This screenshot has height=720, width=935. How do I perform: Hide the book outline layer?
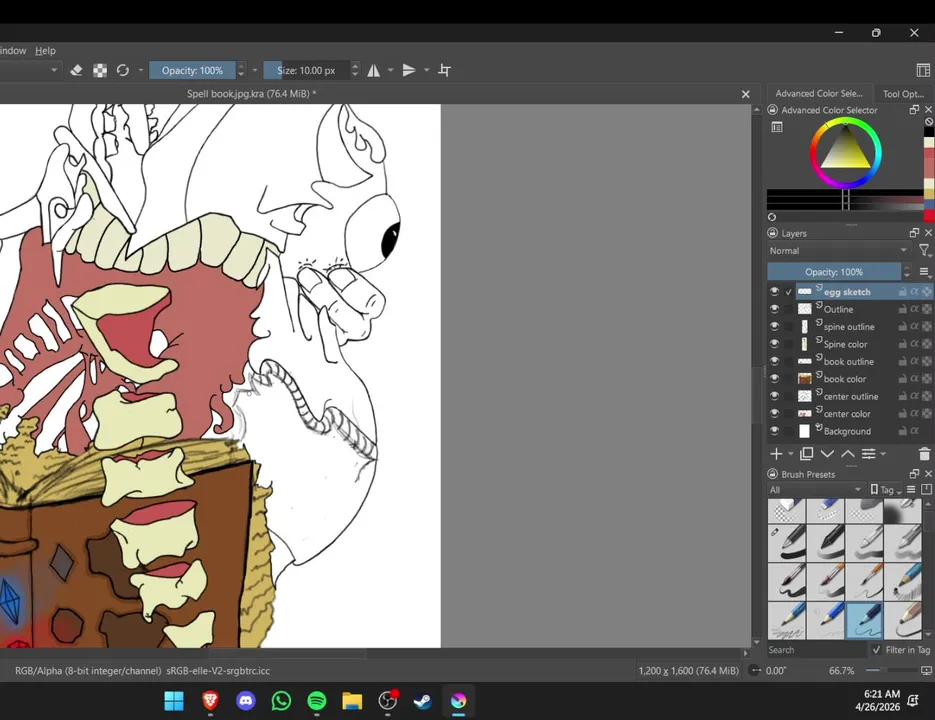pyautogui.click(x=774, y=361)
